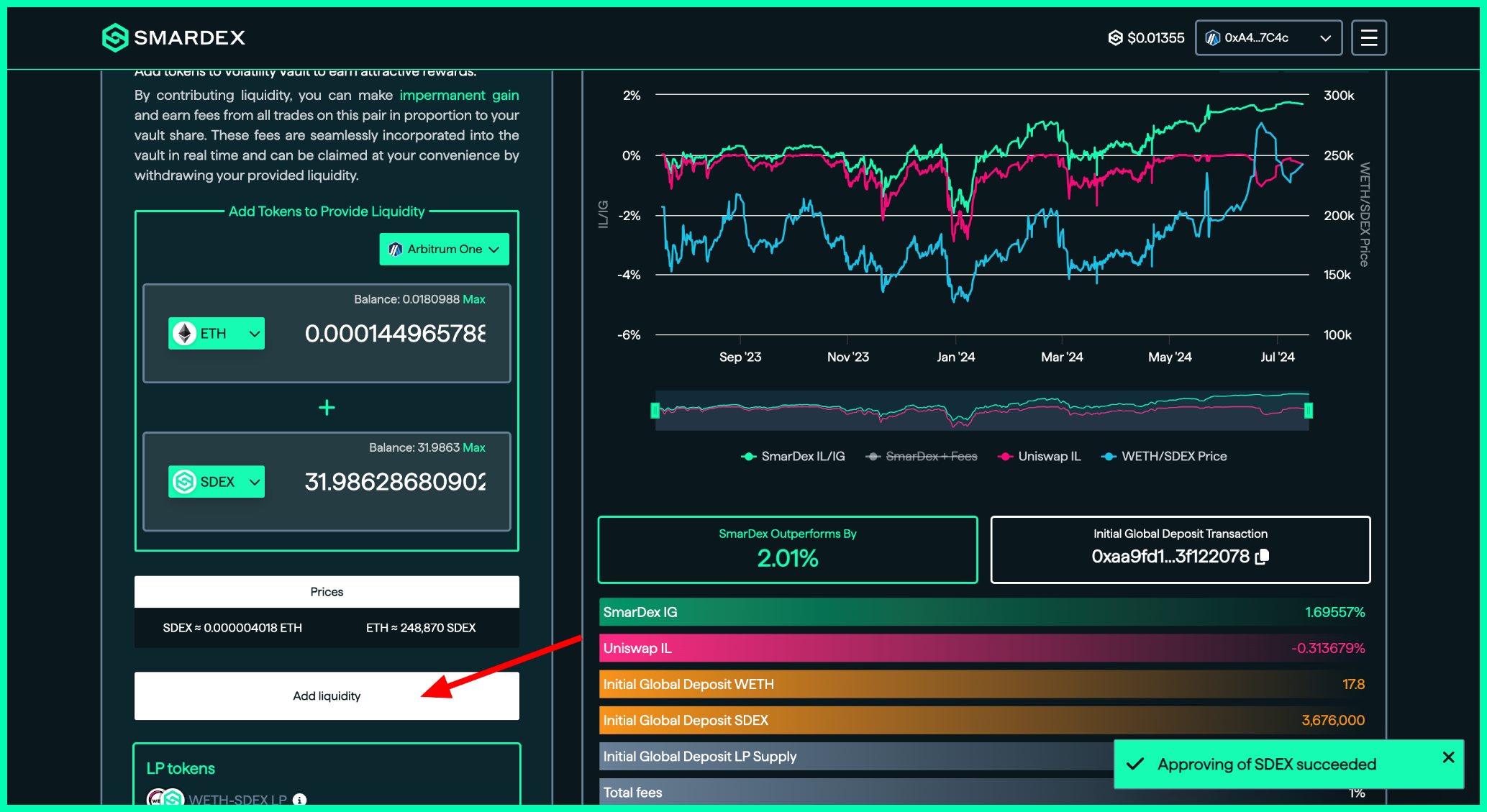Click the left chart range slider handle
1487x812 pixels.
(655, 410)
